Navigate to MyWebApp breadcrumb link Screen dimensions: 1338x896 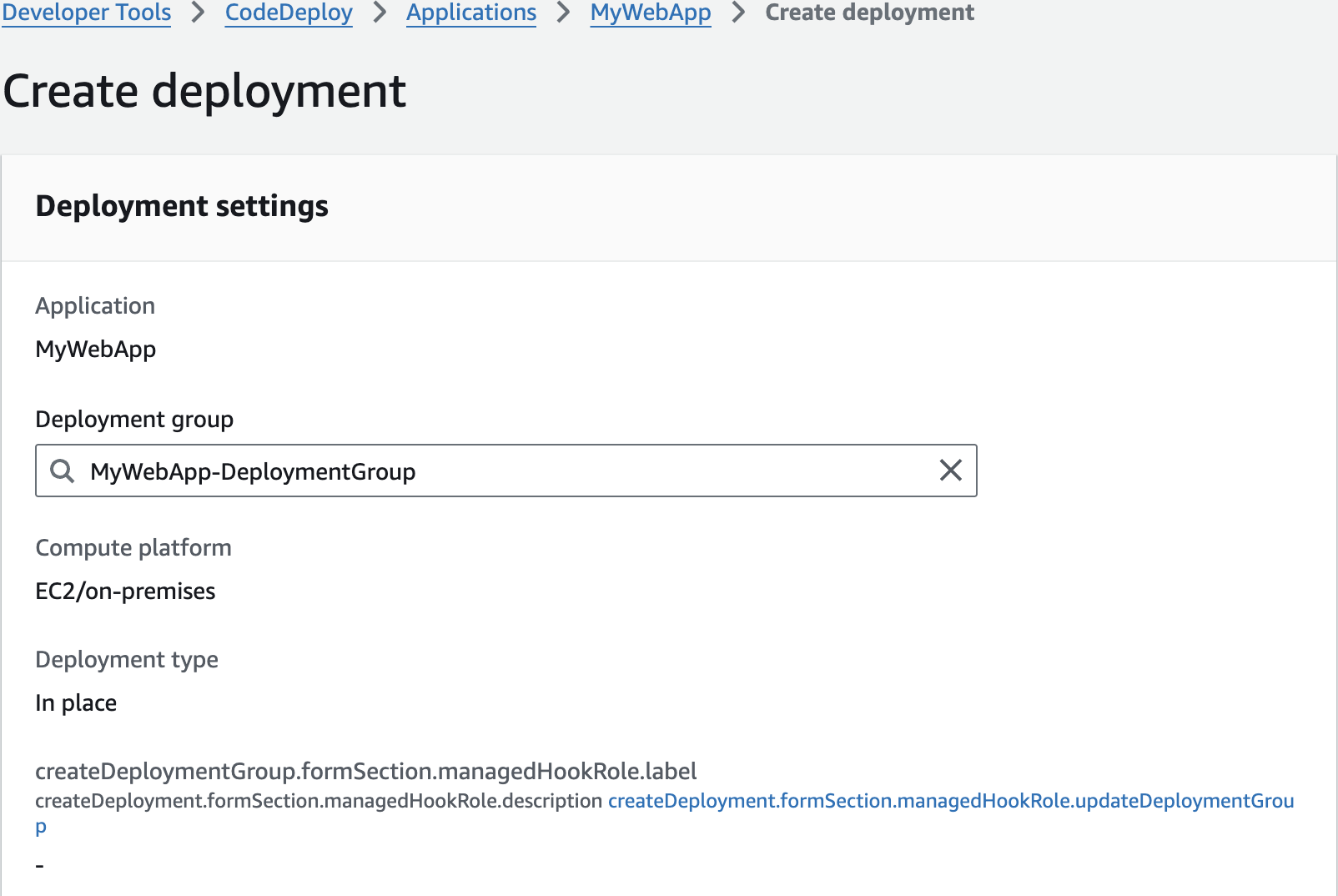click(651, 13)
